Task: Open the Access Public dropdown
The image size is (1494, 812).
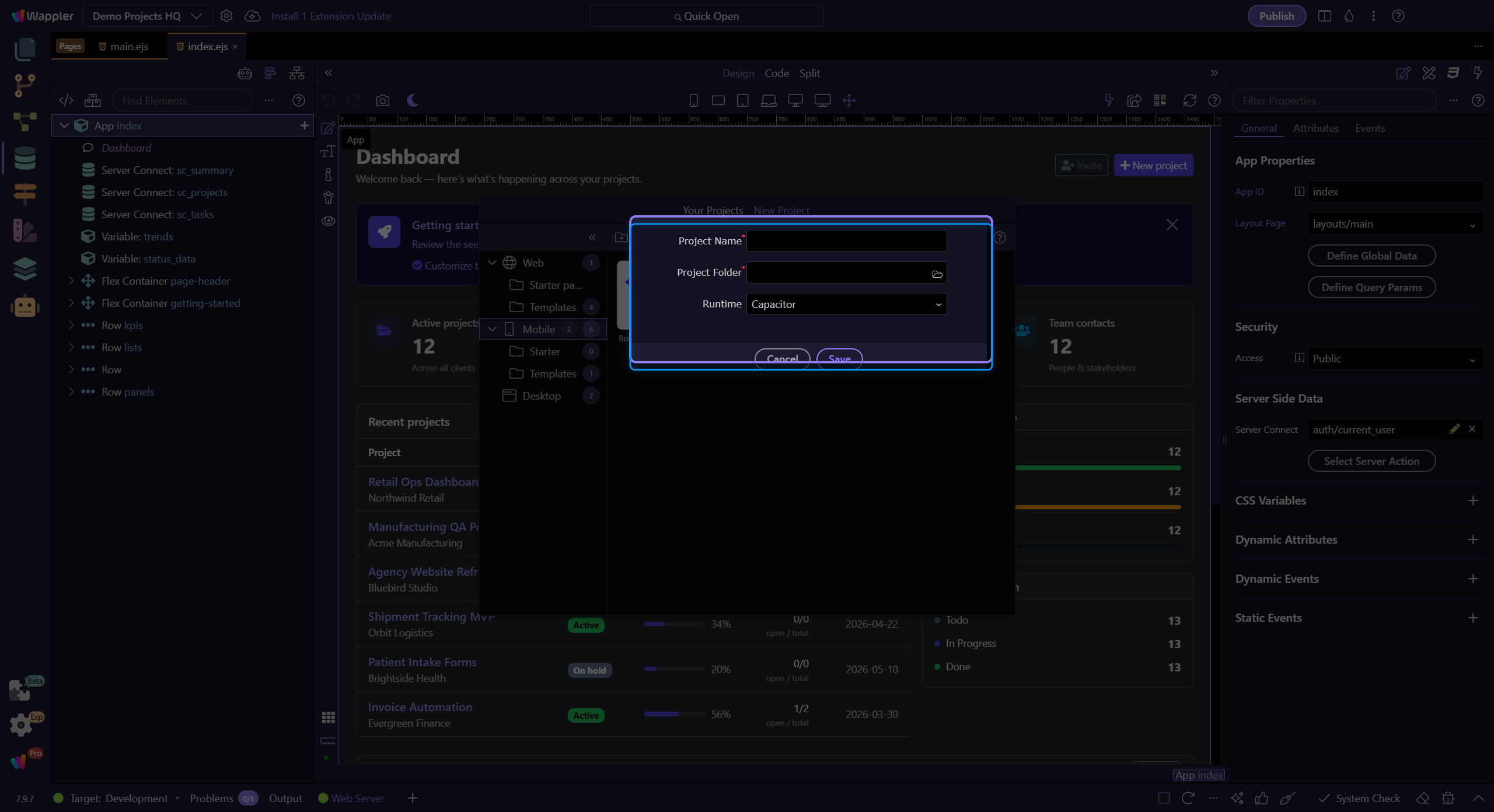Action: (1395, 358)
